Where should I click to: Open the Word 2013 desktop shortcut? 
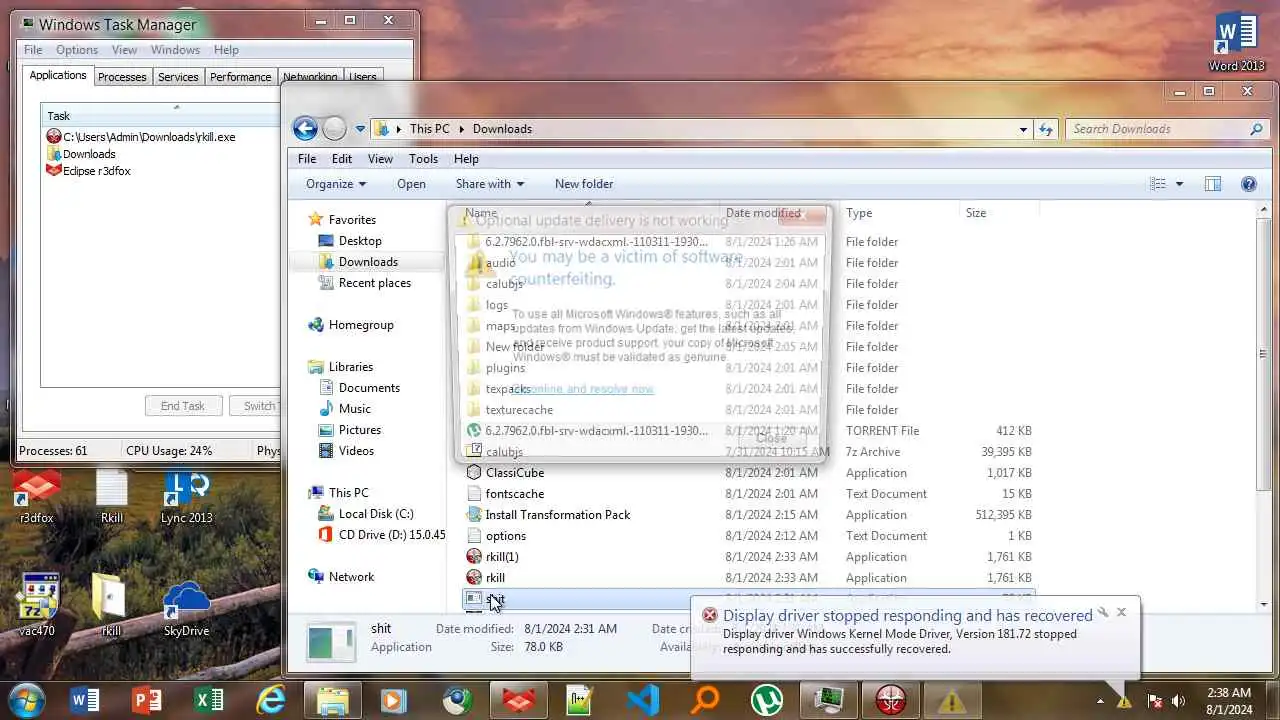click(1237, 42)
